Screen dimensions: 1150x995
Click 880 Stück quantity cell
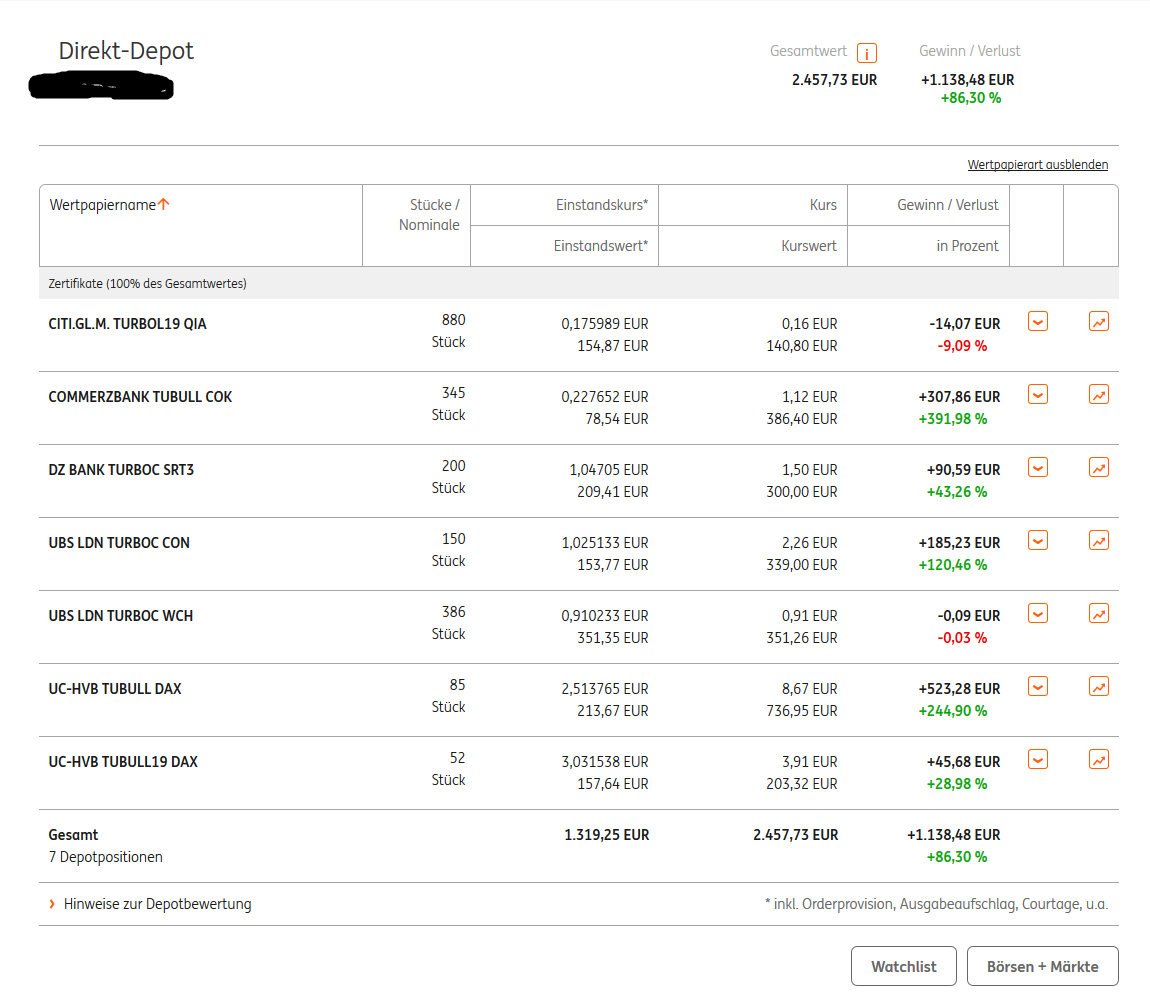coord(448,331)
